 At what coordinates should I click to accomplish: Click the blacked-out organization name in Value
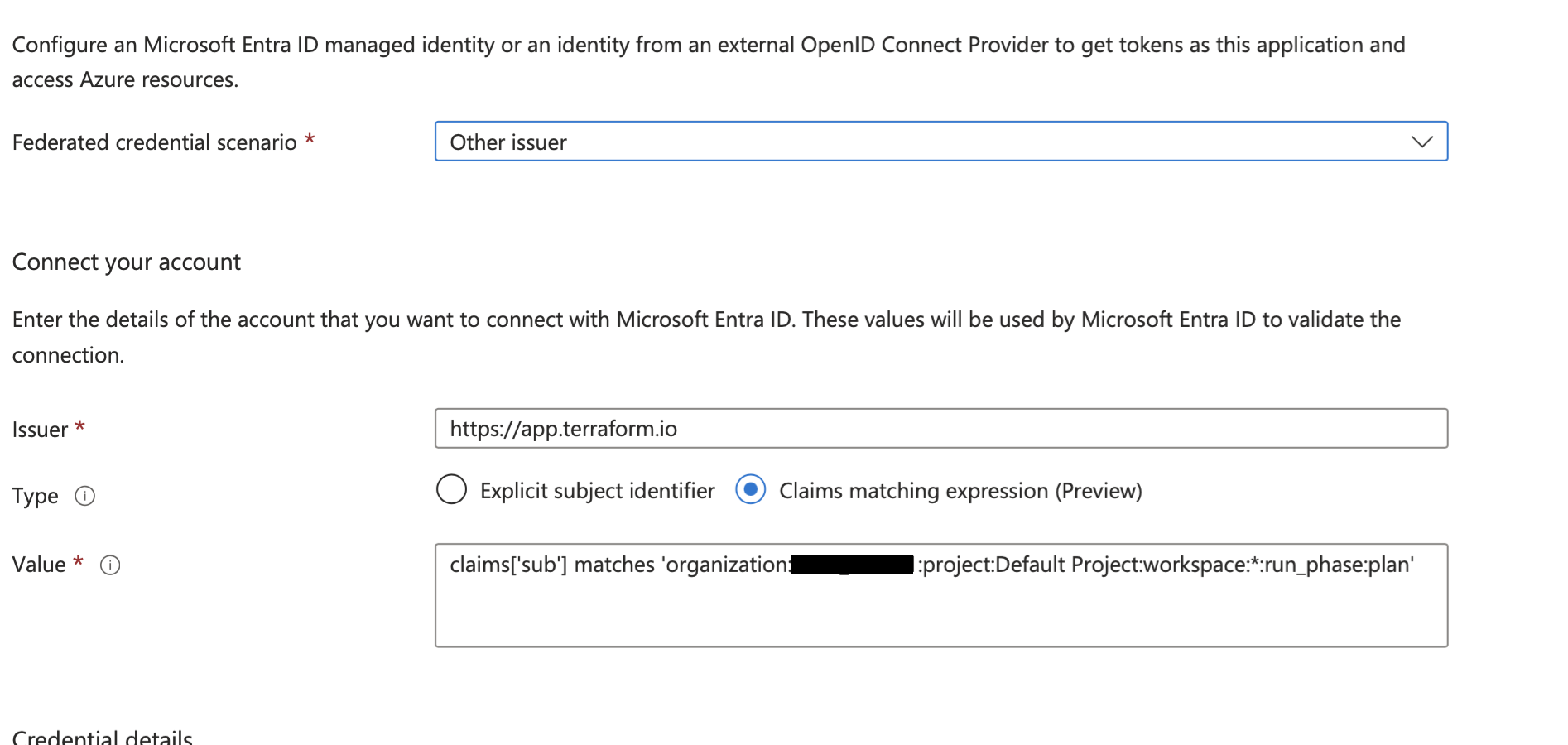point(852,565)
